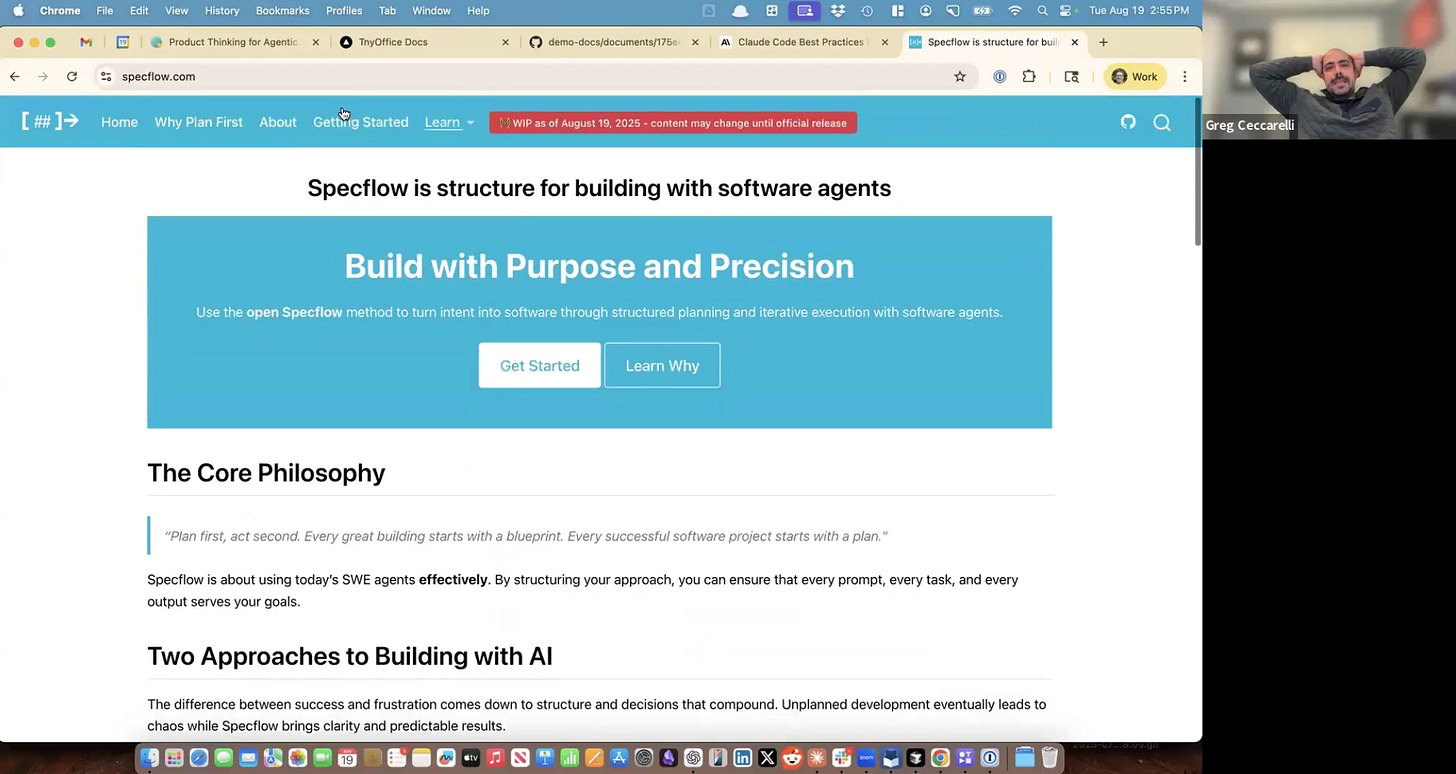Open Chrome three-dot menu
1456x774 pixels.
[x=1185, y=76]
